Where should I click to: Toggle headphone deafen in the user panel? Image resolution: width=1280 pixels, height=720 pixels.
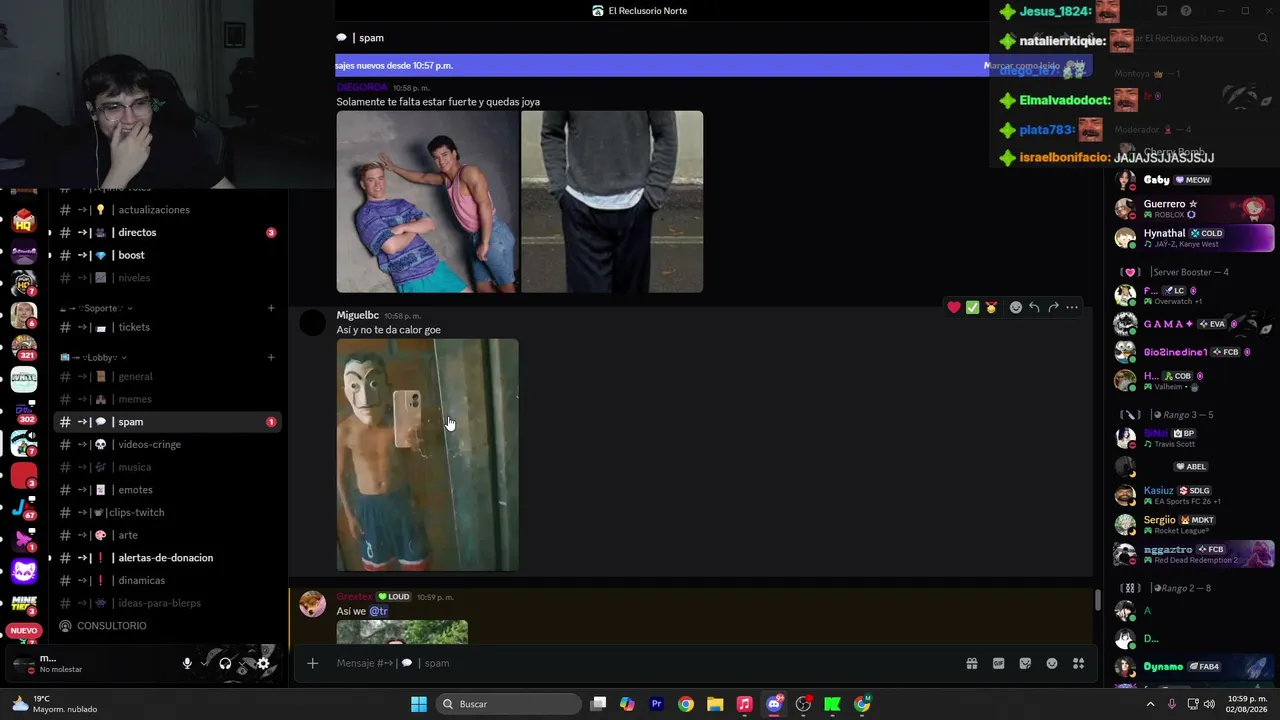coord(225,663)
